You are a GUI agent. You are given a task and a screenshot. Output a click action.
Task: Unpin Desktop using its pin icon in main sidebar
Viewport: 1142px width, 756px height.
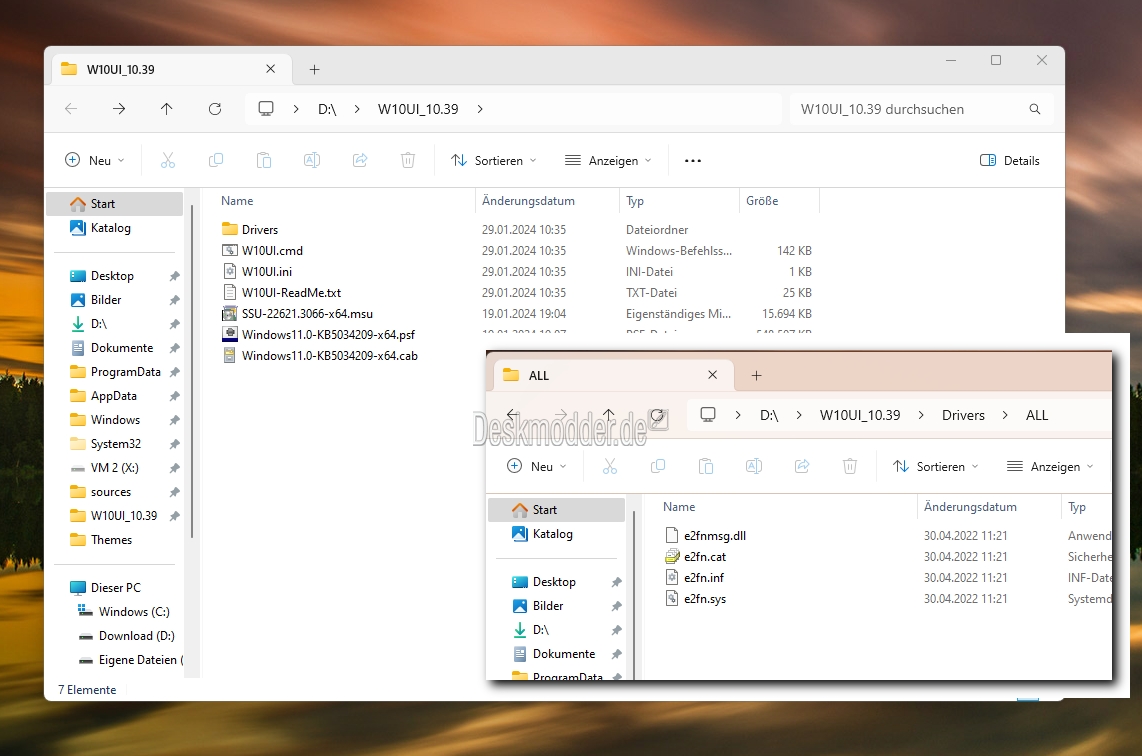click(175, 276)
